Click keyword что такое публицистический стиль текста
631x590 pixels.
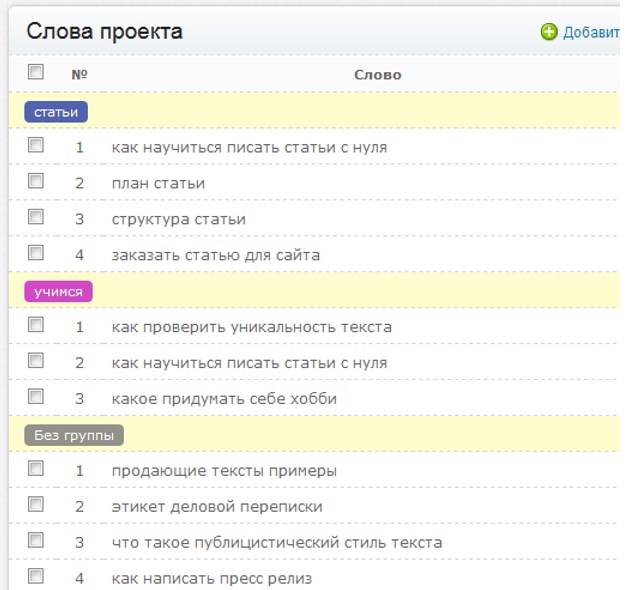pyautogui.click(x=276, y=542)
